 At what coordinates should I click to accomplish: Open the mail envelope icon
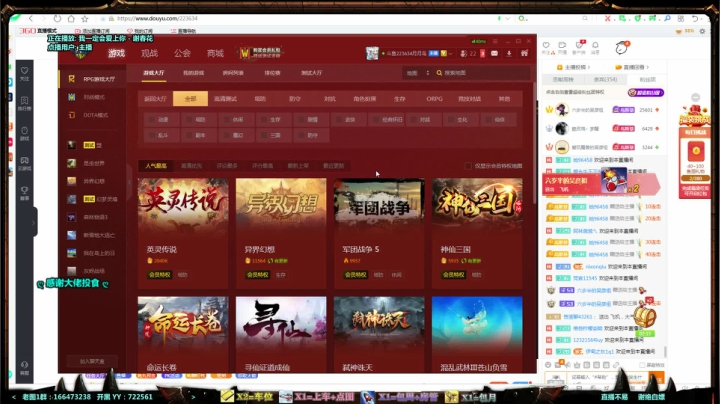click(494, 54)
